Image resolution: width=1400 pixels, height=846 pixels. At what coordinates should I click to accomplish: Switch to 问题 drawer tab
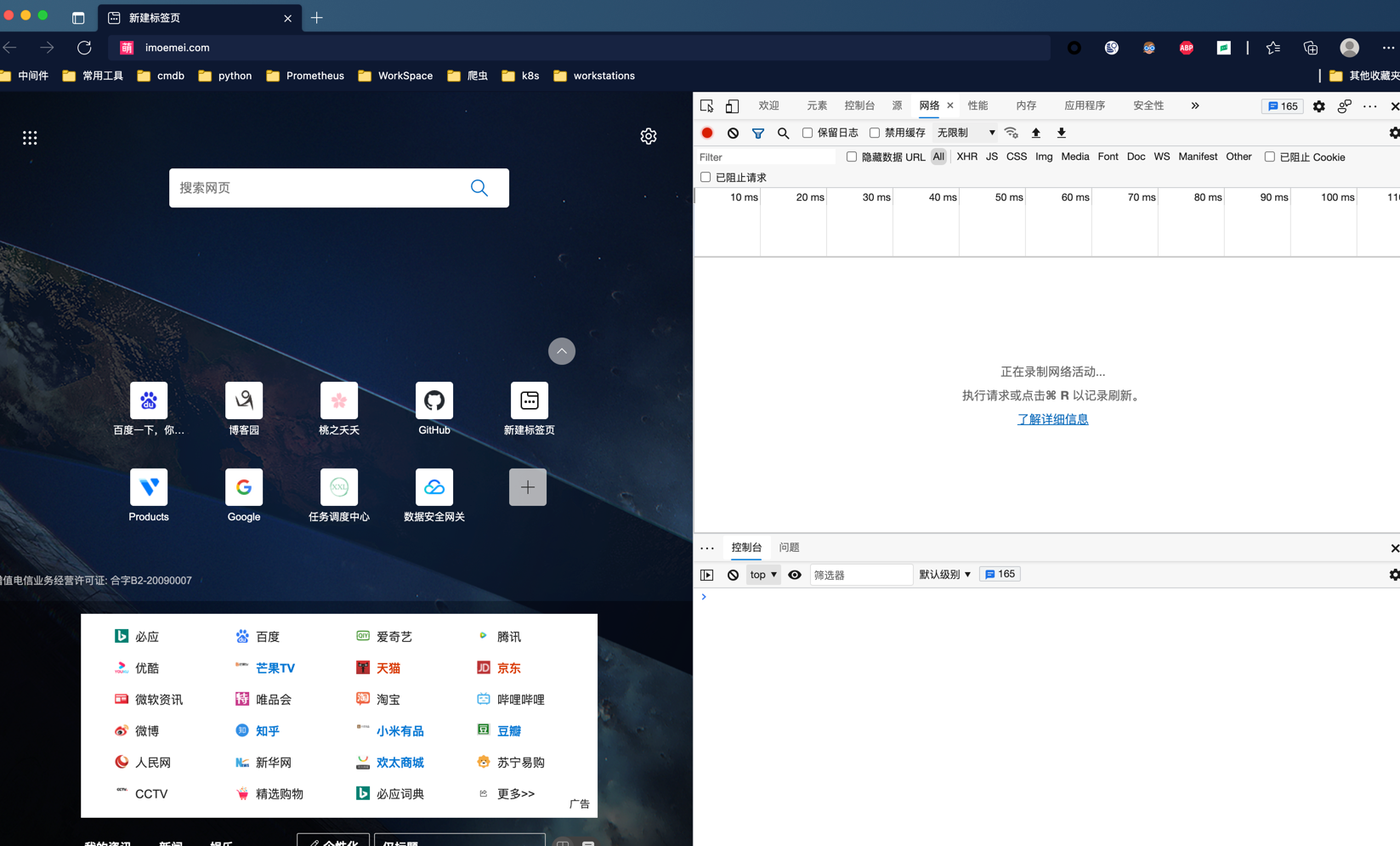[x=790, y=548]
